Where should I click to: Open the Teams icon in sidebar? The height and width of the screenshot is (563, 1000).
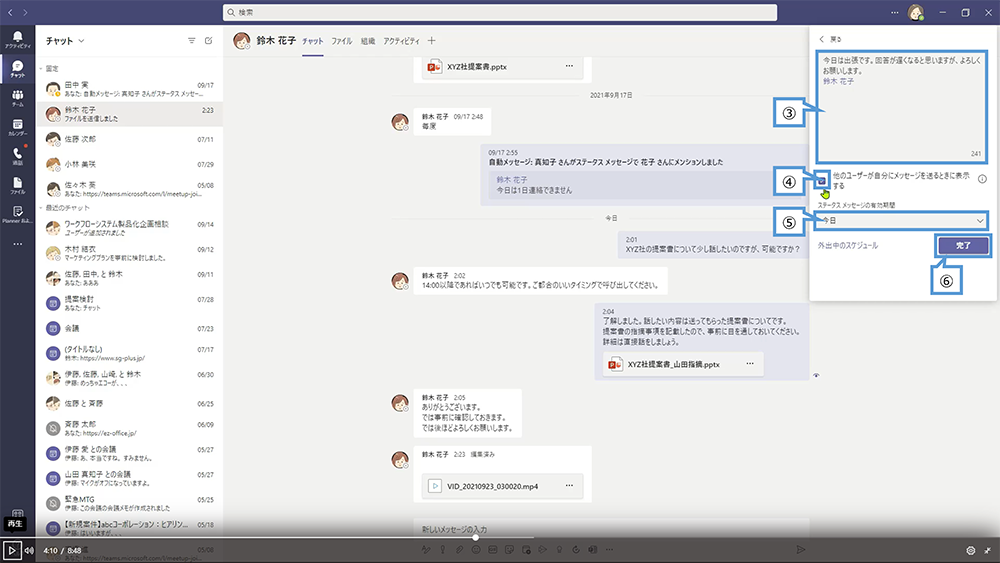click(17, 98)
